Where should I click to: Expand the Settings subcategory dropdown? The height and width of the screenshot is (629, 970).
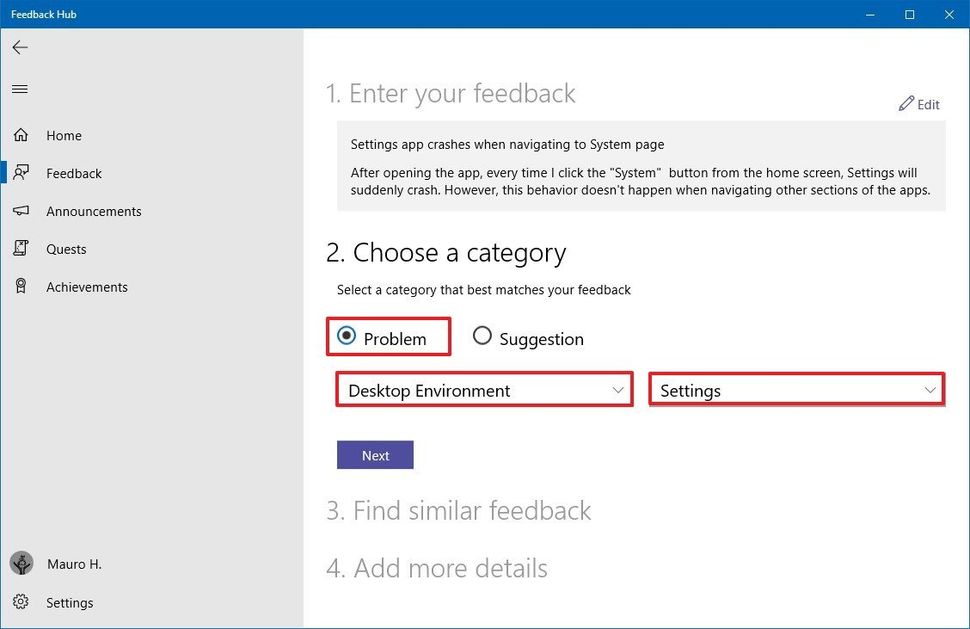click(x=796, y=390)
